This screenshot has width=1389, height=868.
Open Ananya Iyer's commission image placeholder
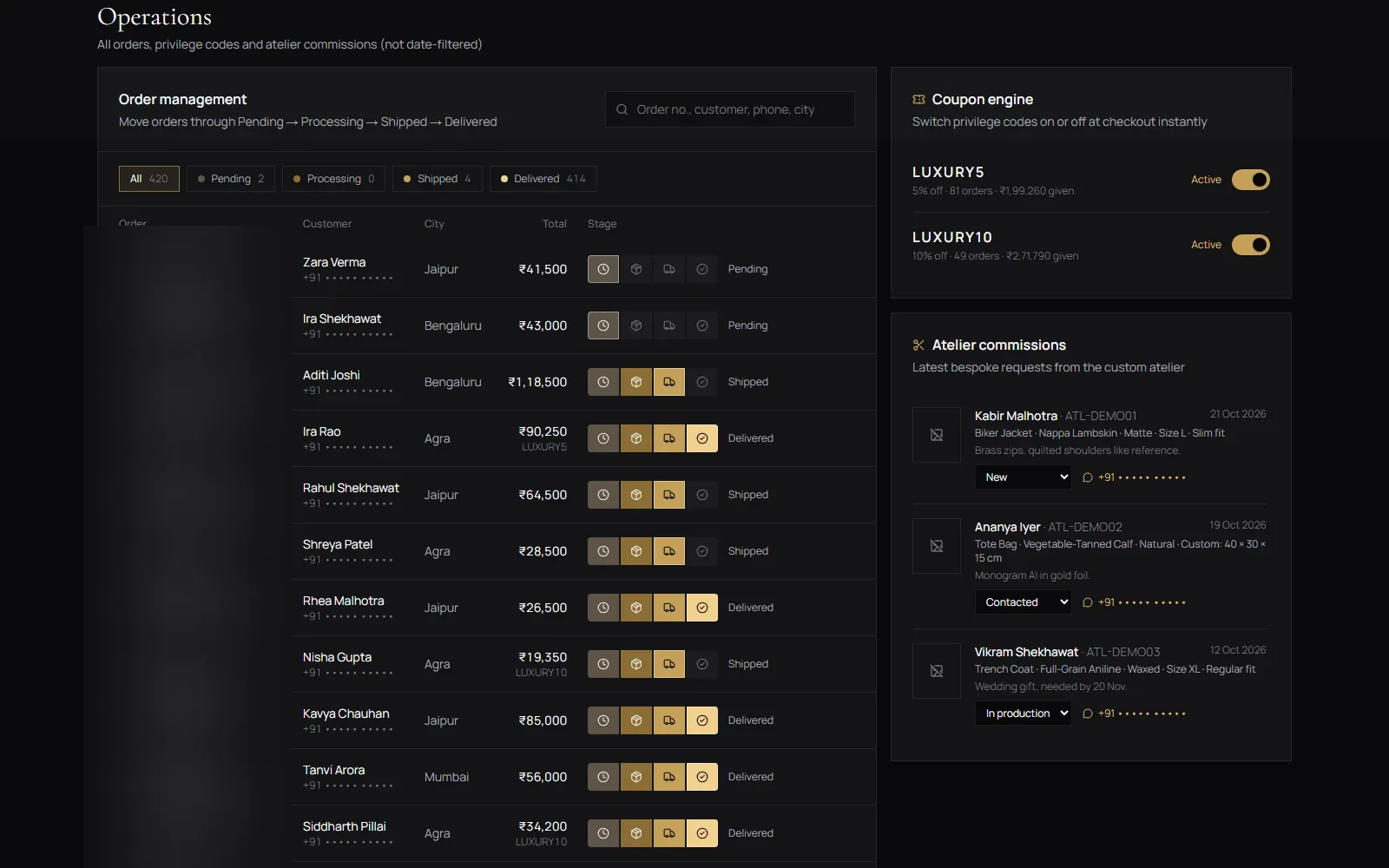937,546
